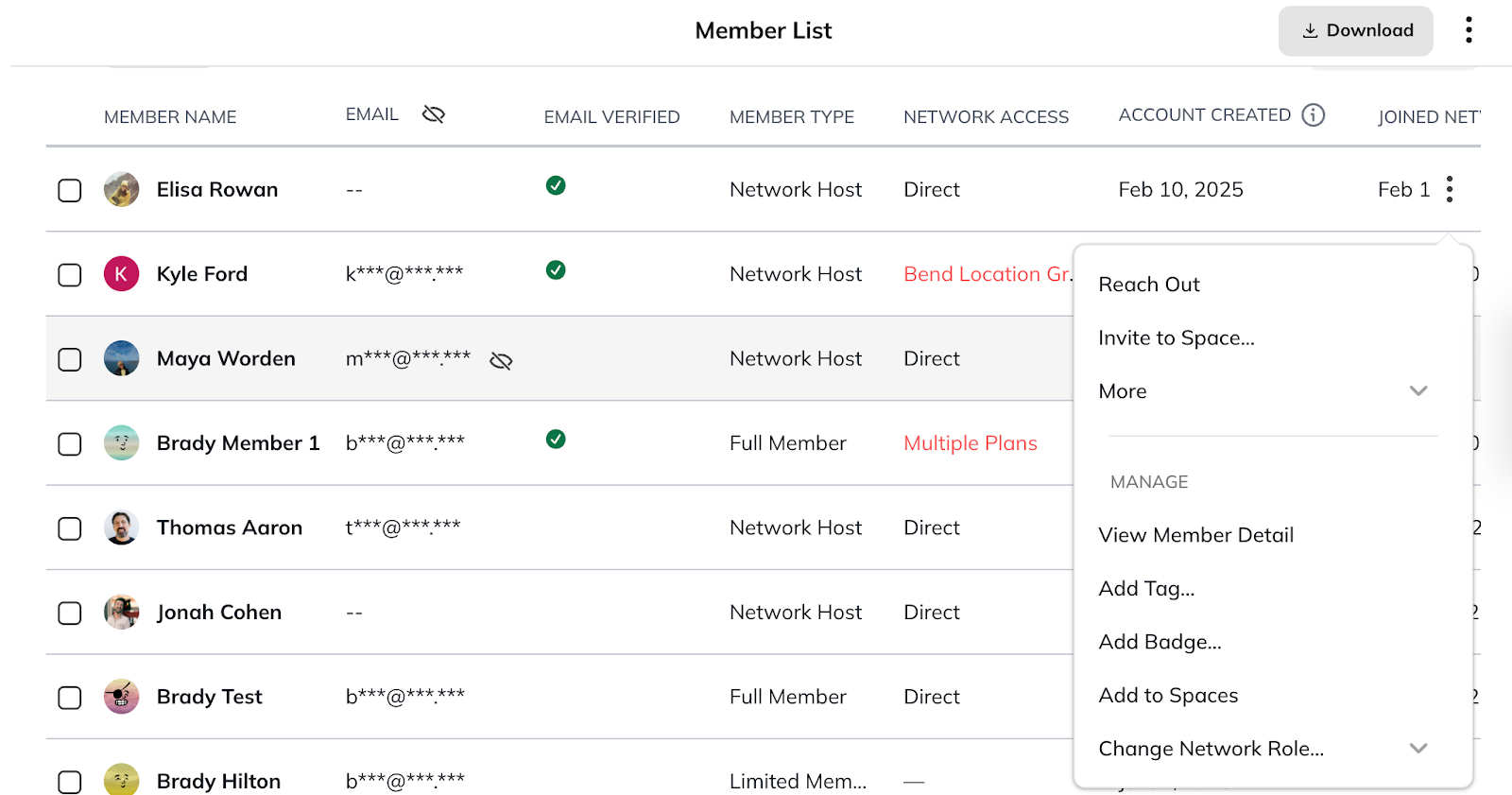Click the Multiple Plans link
This screenshot has height=795, width=1512.
[970, 442]
